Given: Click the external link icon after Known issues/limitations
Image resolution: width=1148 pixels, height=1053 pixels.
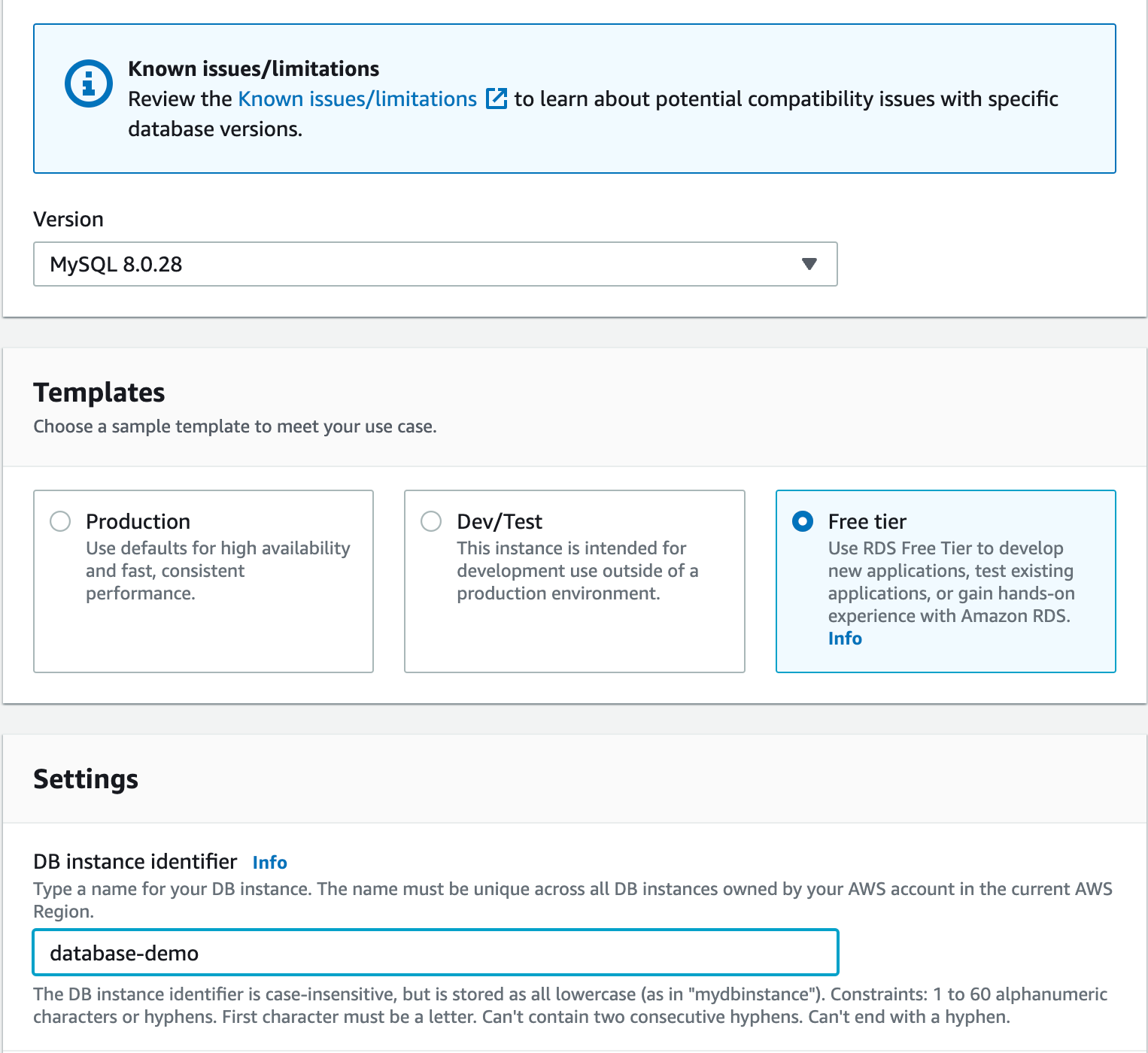Looking at the screenshot, I should pyautogui.click(x=497, y=99).
